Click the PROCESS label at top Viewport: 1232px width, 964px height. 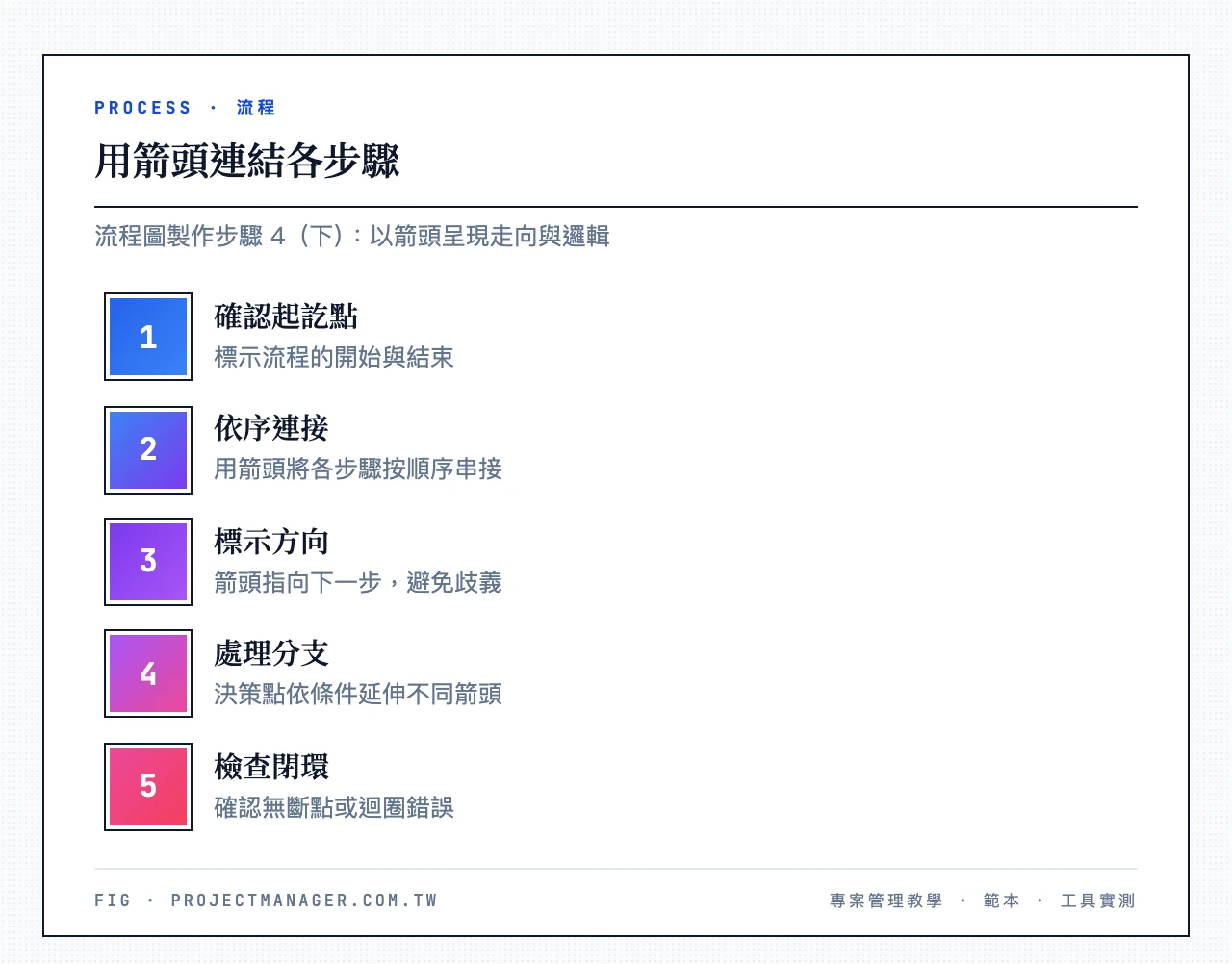point(142,108)
